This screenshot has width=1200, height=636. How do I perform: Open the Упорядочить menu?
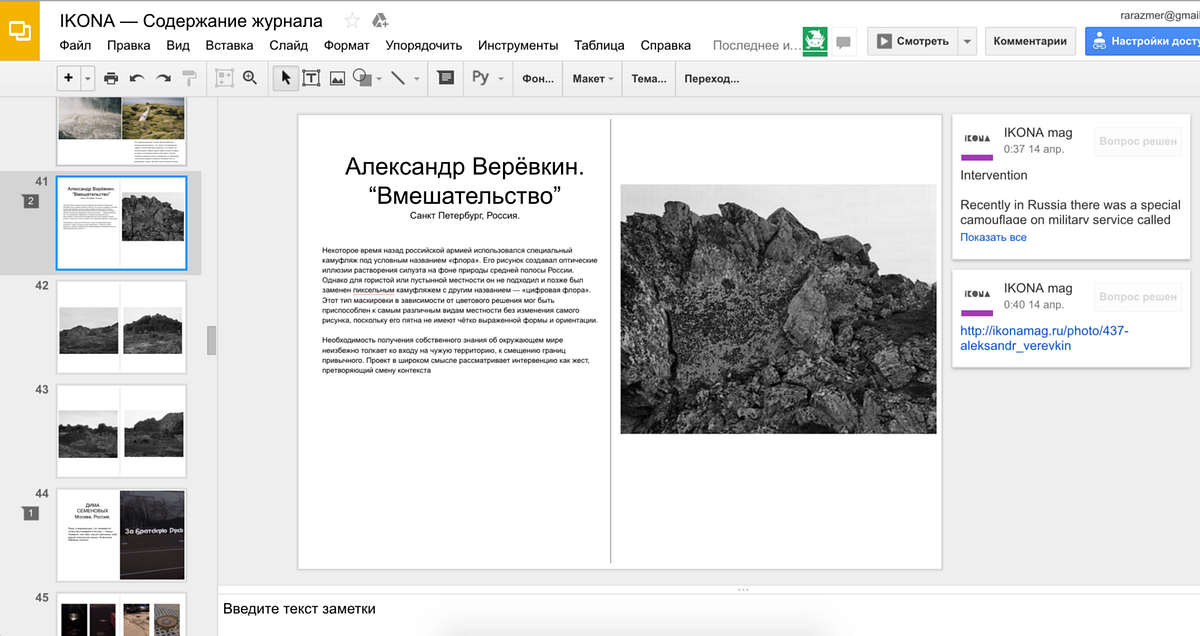coord(423,45)
